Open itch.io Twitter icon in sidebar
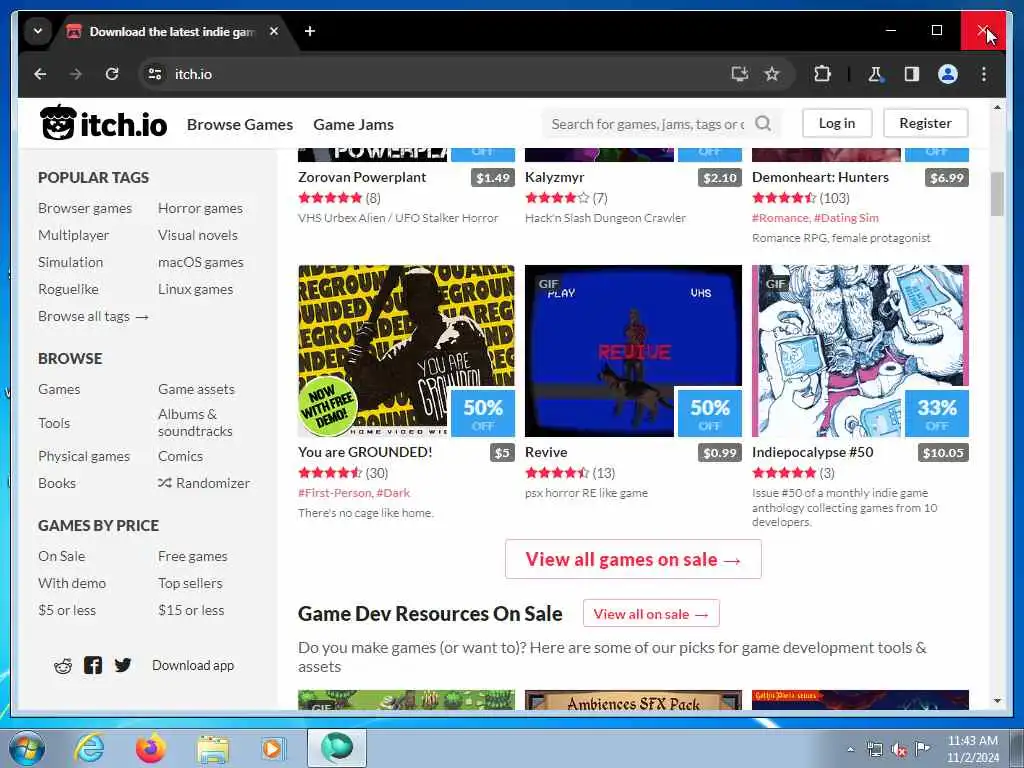 123,665
